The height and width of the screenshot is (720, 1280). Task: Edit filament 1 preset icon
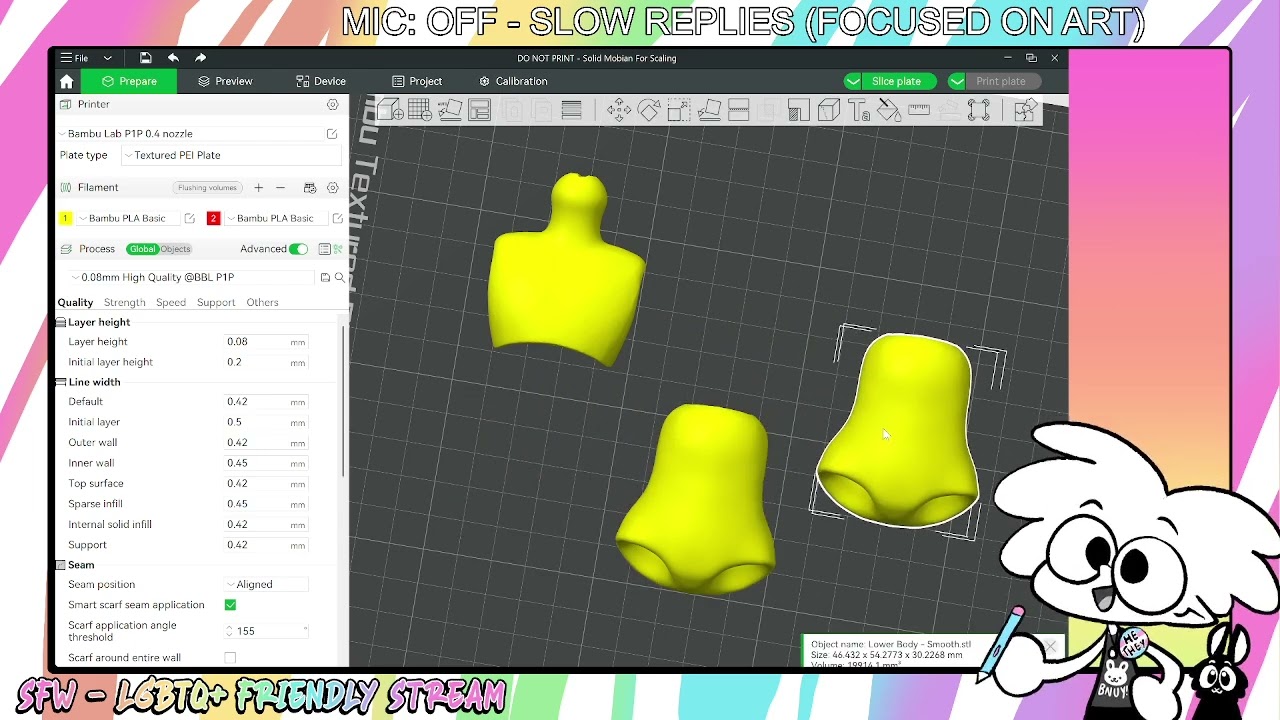tap(189, 218)
